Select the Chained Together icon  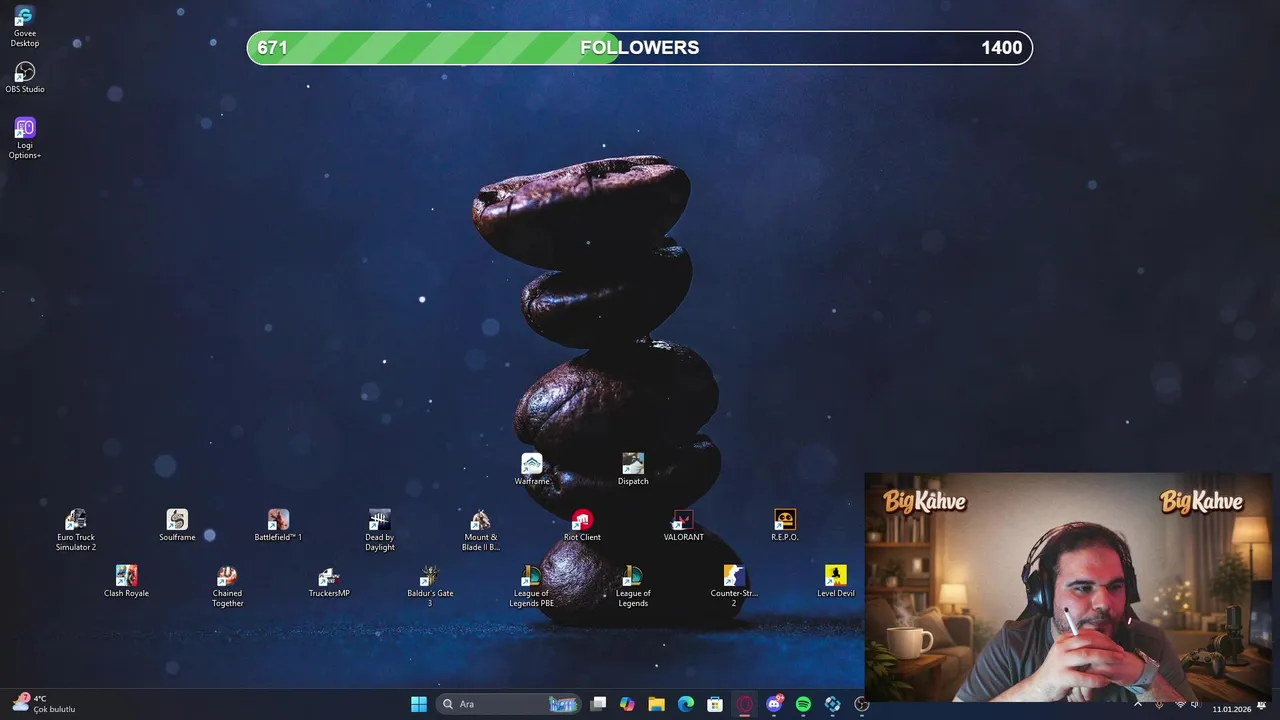click(228, 586)
